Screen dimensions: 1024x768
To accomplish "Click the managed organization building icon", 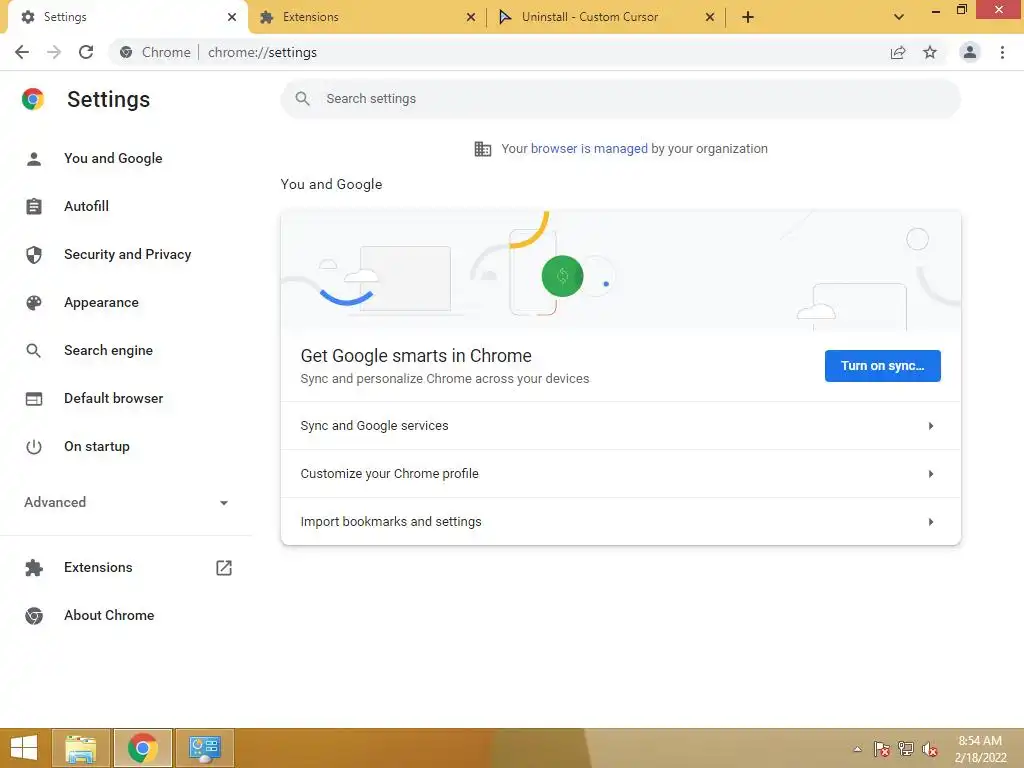I will tap(483, 149).
